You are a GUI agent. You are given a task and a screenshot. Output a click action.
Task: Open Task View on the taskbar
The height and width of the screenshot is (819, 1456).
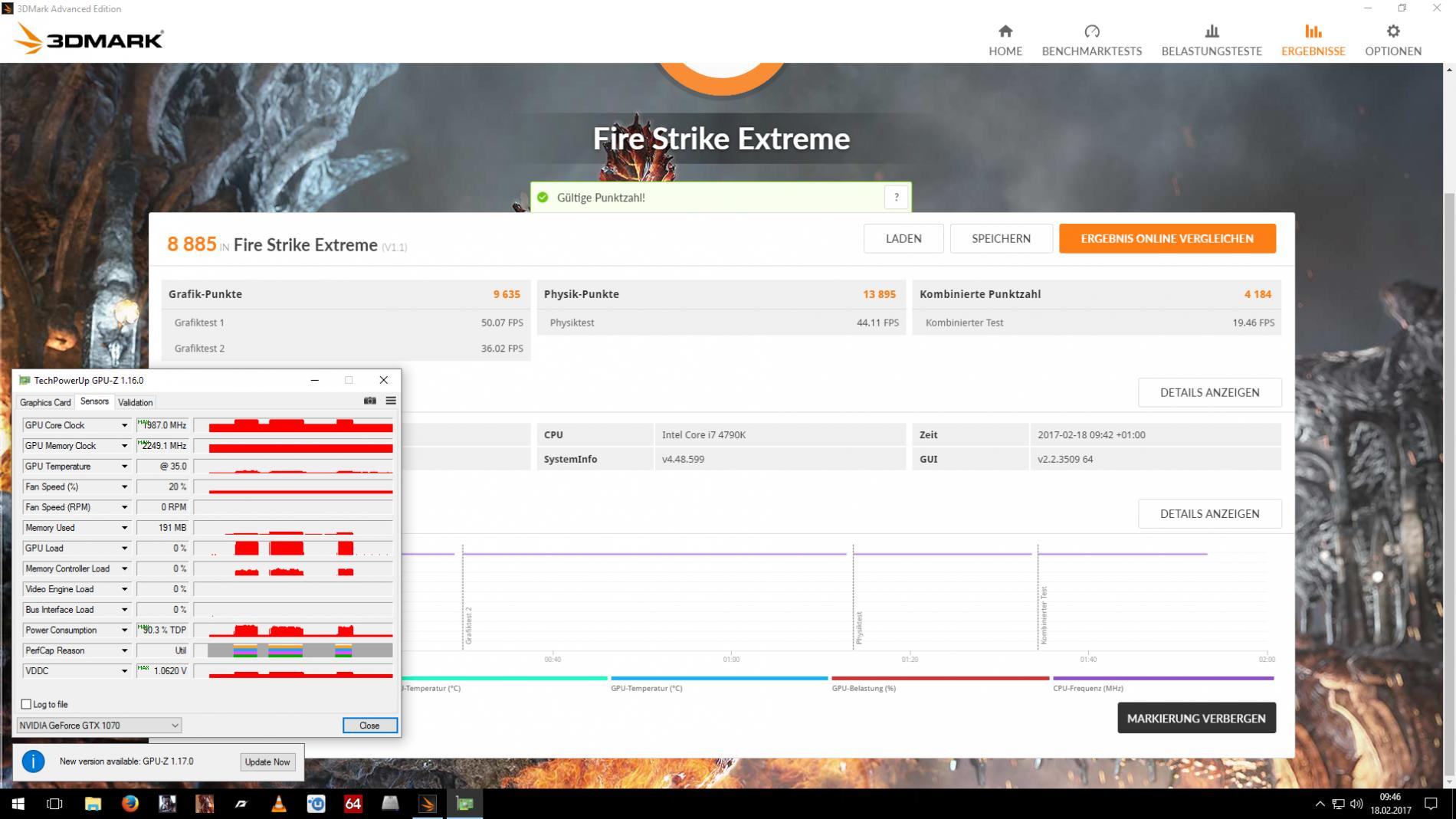pyautogui.click(x=54, y=804)
